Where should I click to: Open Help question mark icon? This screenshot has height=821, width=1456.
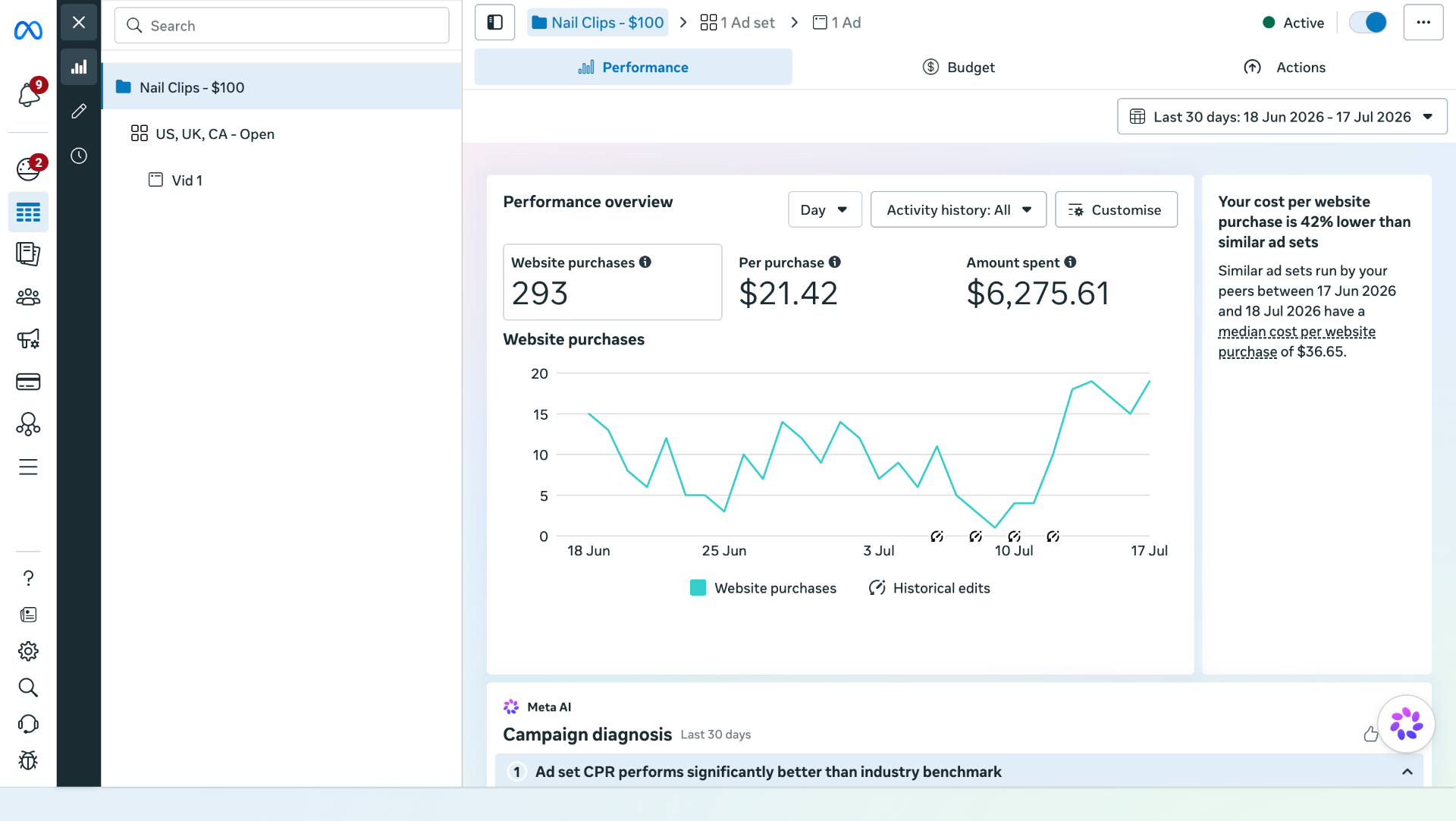[x=28, y=578]
